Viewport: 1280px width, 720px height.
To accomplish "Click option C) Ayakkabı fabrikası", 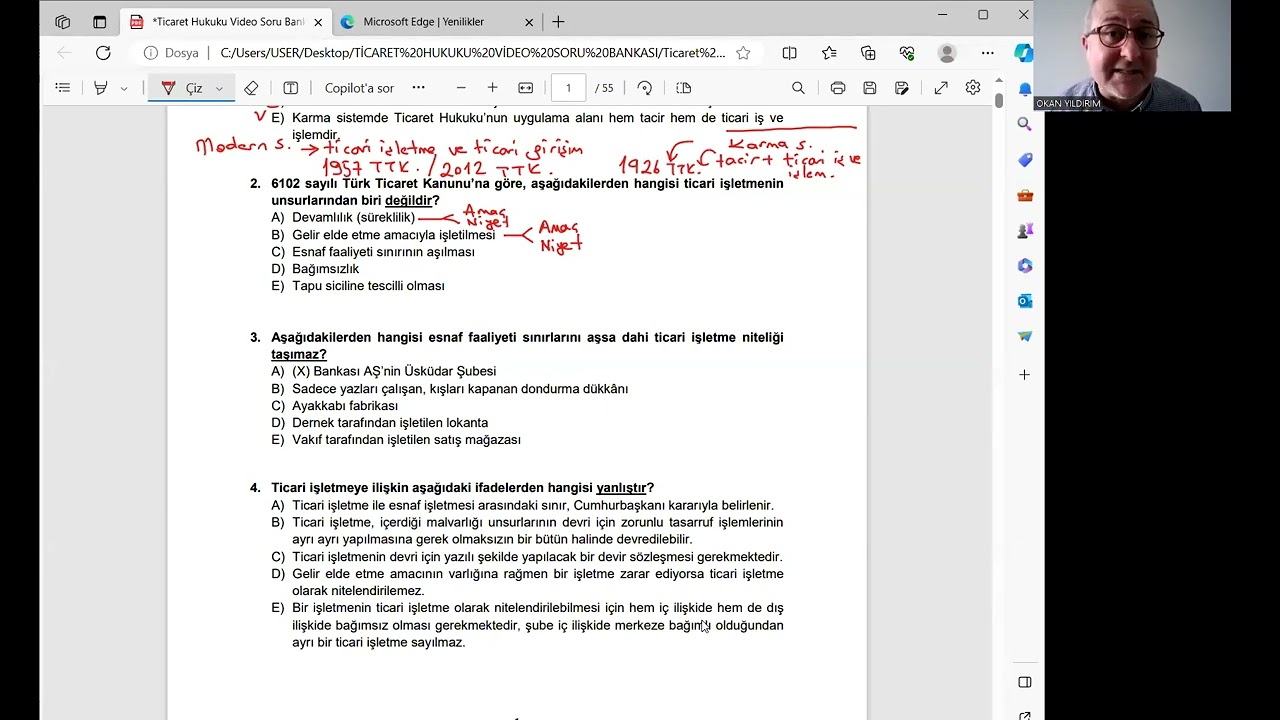I will [x=335, y=406].
